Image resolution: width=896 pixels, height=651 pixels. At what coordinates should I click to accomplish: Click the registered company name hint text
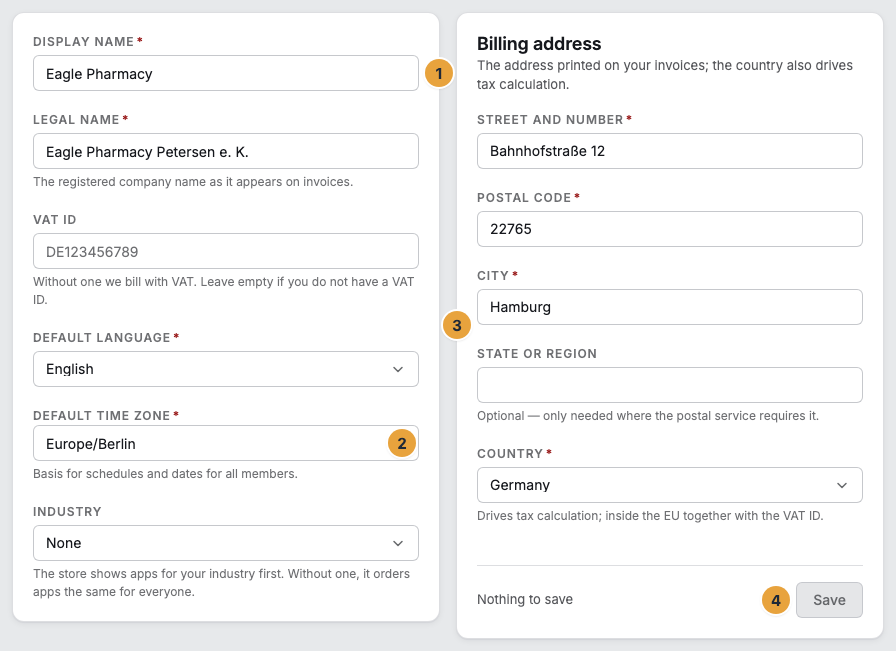click(x=193, y=182)
